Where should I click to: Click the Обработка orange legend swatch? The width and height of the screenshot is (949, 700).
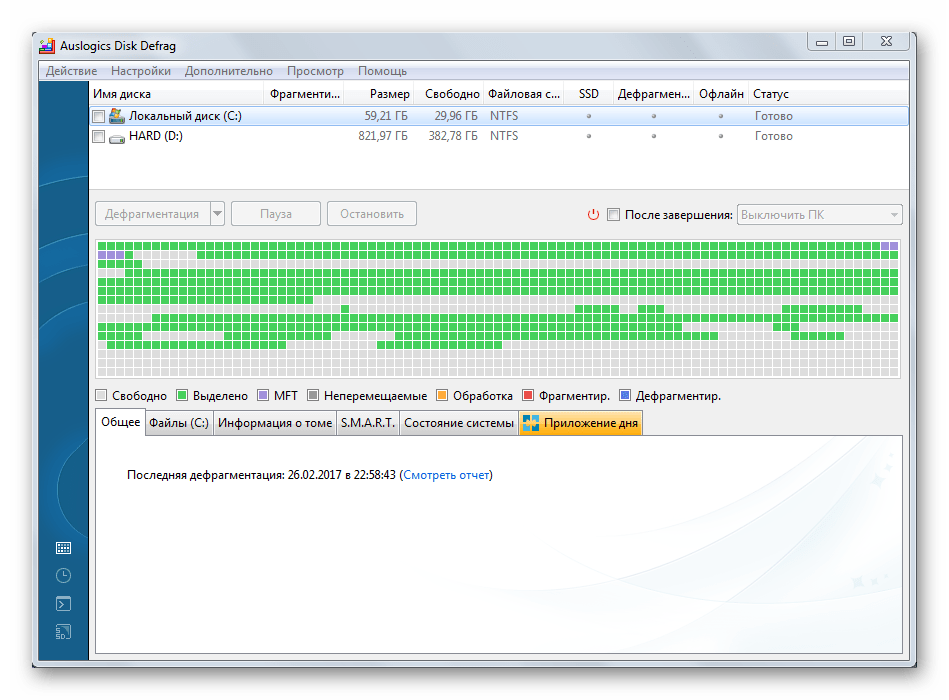click(x=442, y=396)
